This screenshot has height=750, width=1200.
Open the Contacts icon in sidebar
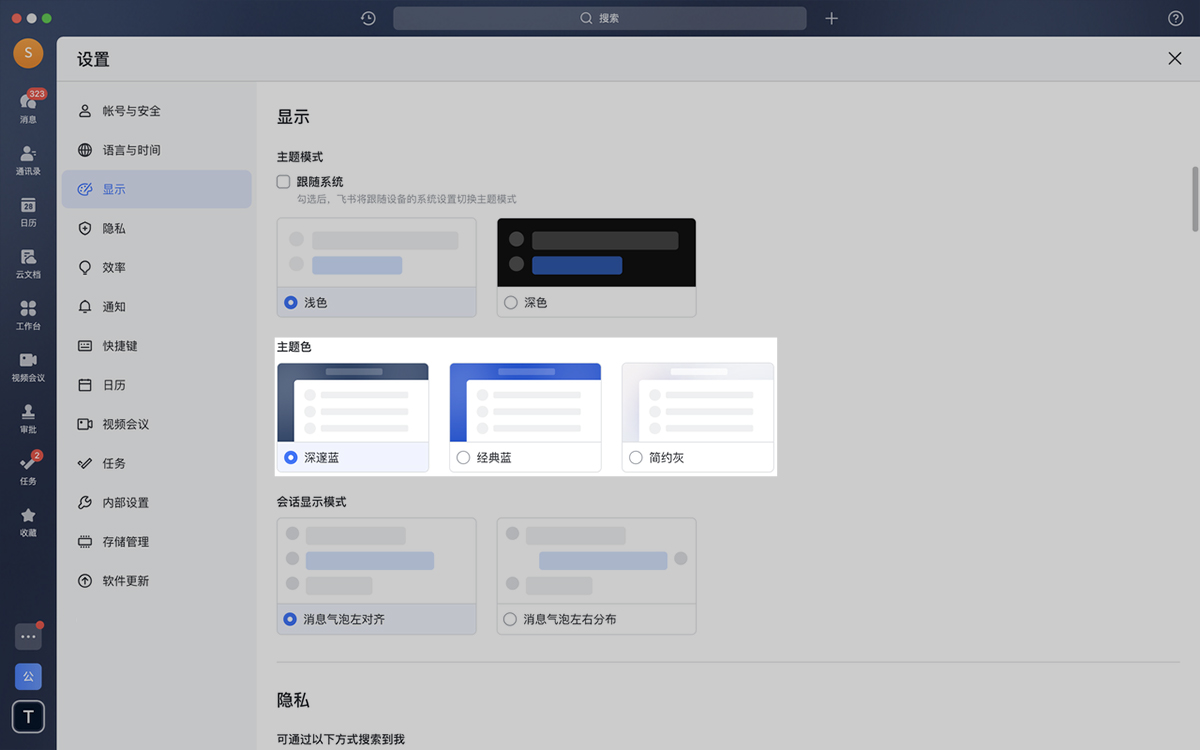click(x=28, y=158)
